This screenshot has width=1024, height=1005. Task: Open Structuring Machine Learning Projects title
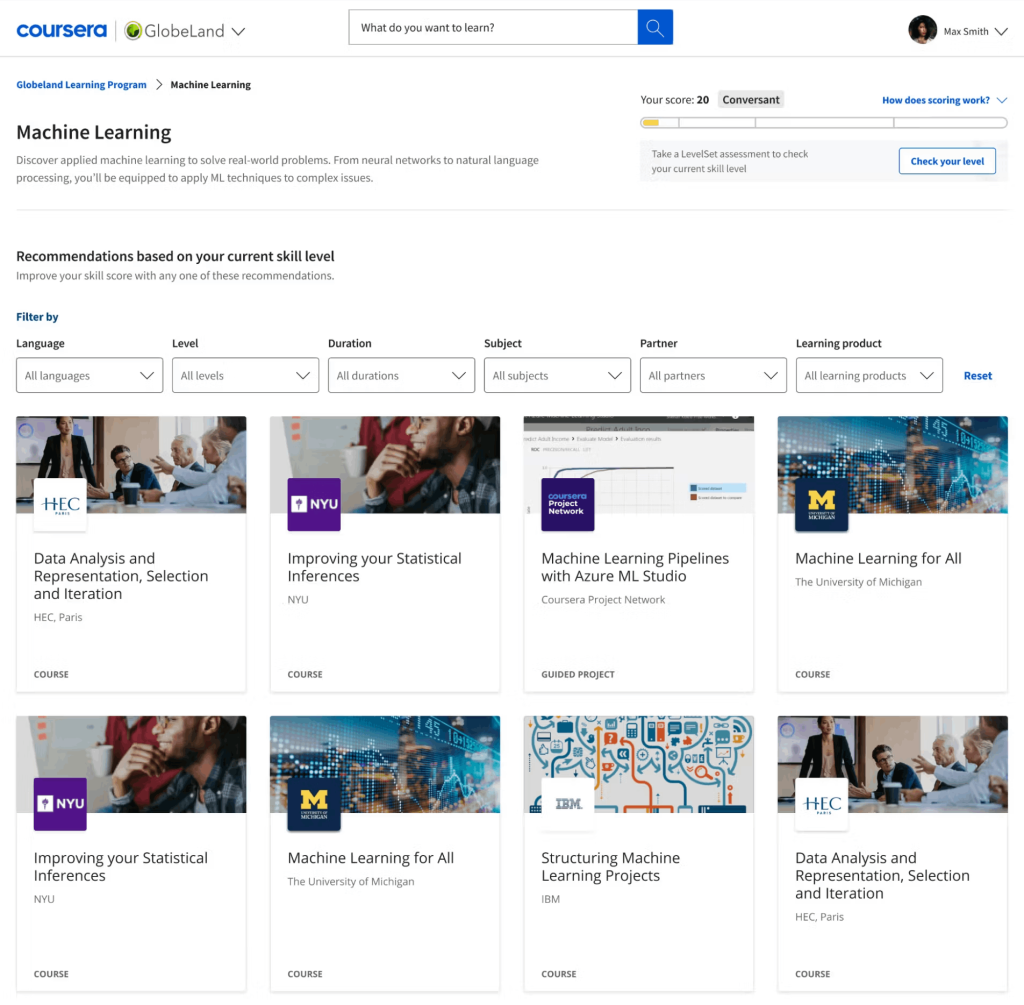pyautogui.click(x=610, y=867)
